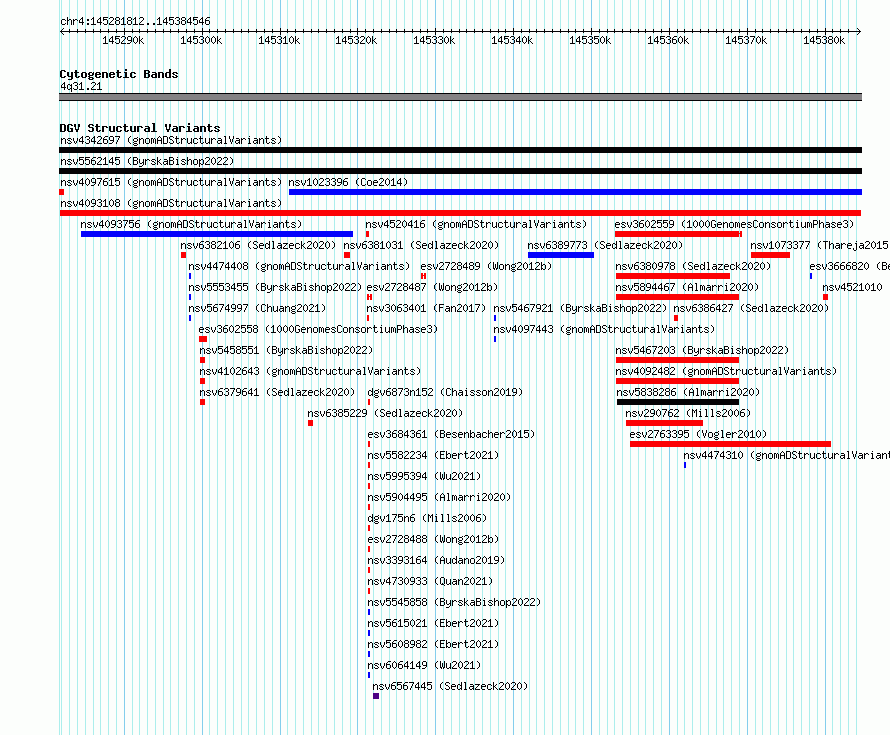Click the Cytogenetic Bands track title

(x=119, y=74)
